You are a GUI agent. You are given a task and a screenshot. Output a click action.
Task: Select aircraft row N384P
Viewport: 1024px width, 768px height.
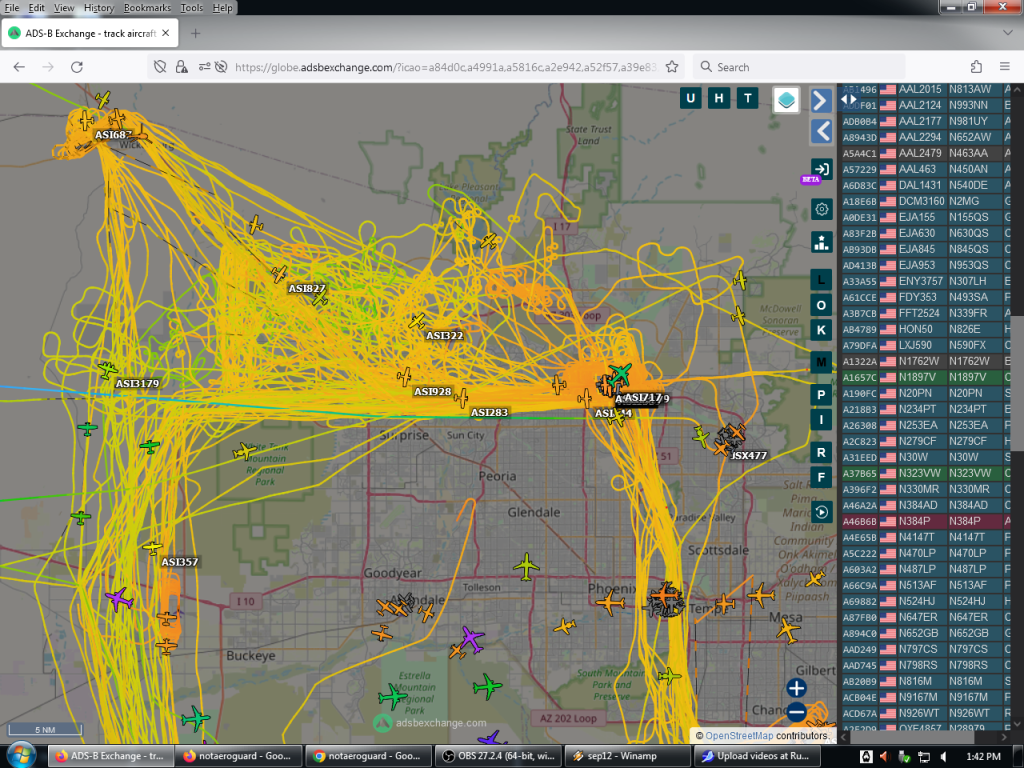(x=925, y=521)
